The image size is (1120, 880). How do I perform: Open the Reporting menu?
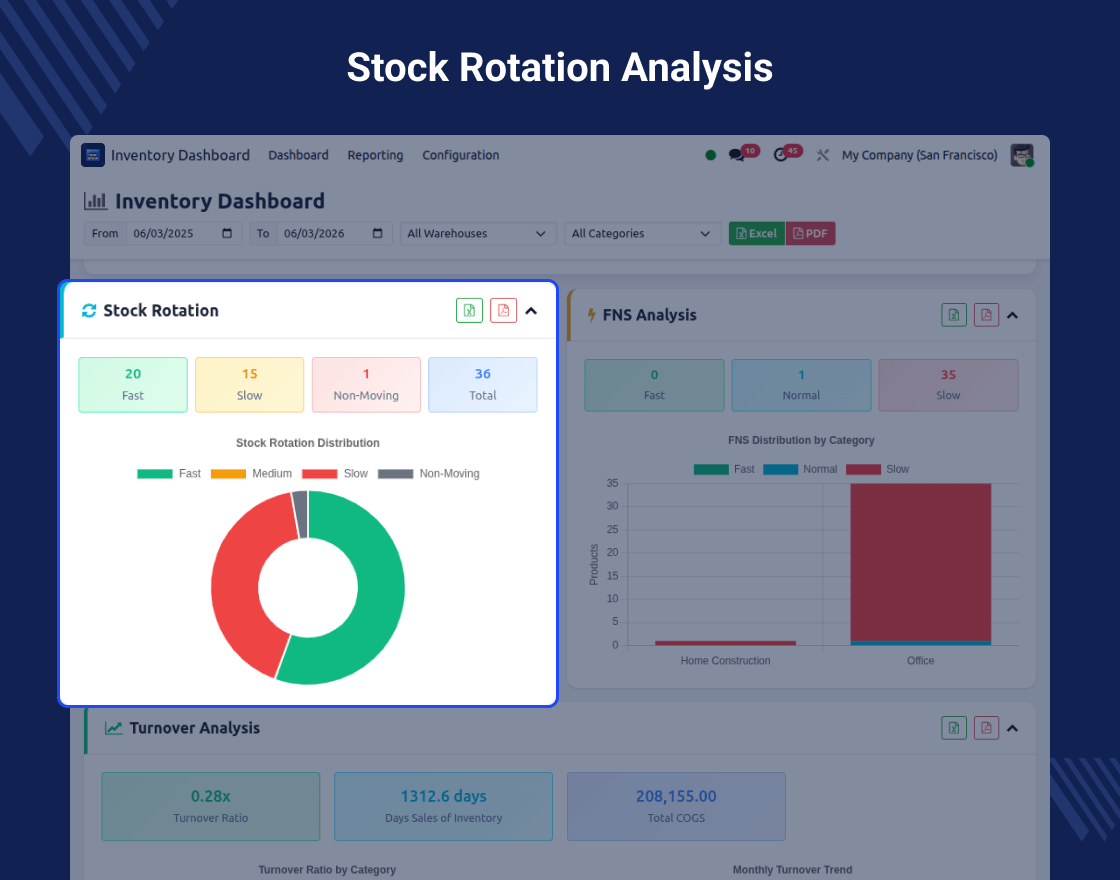(375, 155)
